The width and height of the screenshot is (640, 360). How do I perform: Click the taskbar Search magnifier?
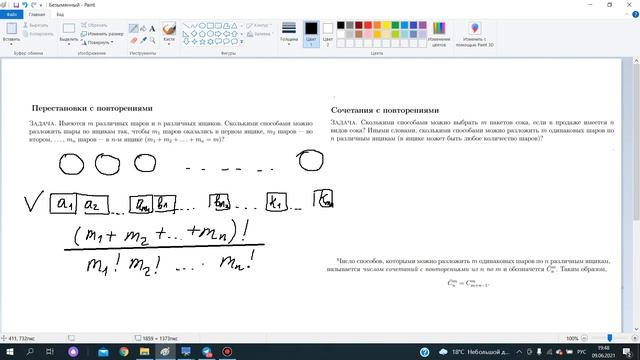[x=30, y=351]
